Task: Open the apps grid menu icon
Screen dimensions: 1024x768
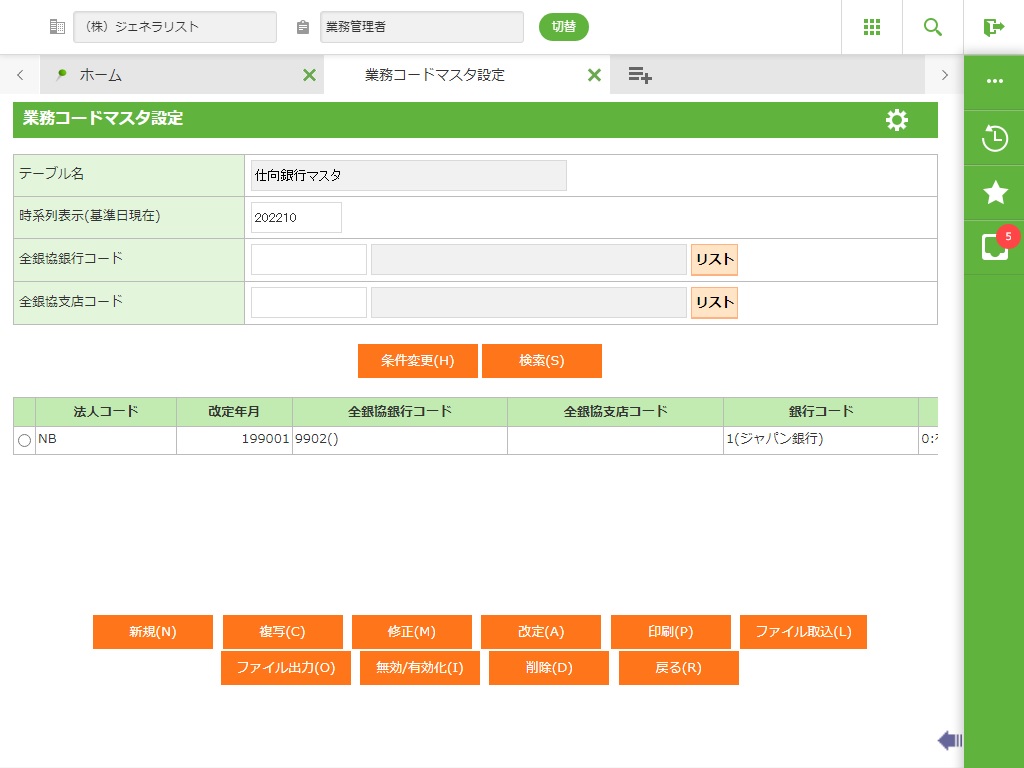Action: [x=871, y=27]
